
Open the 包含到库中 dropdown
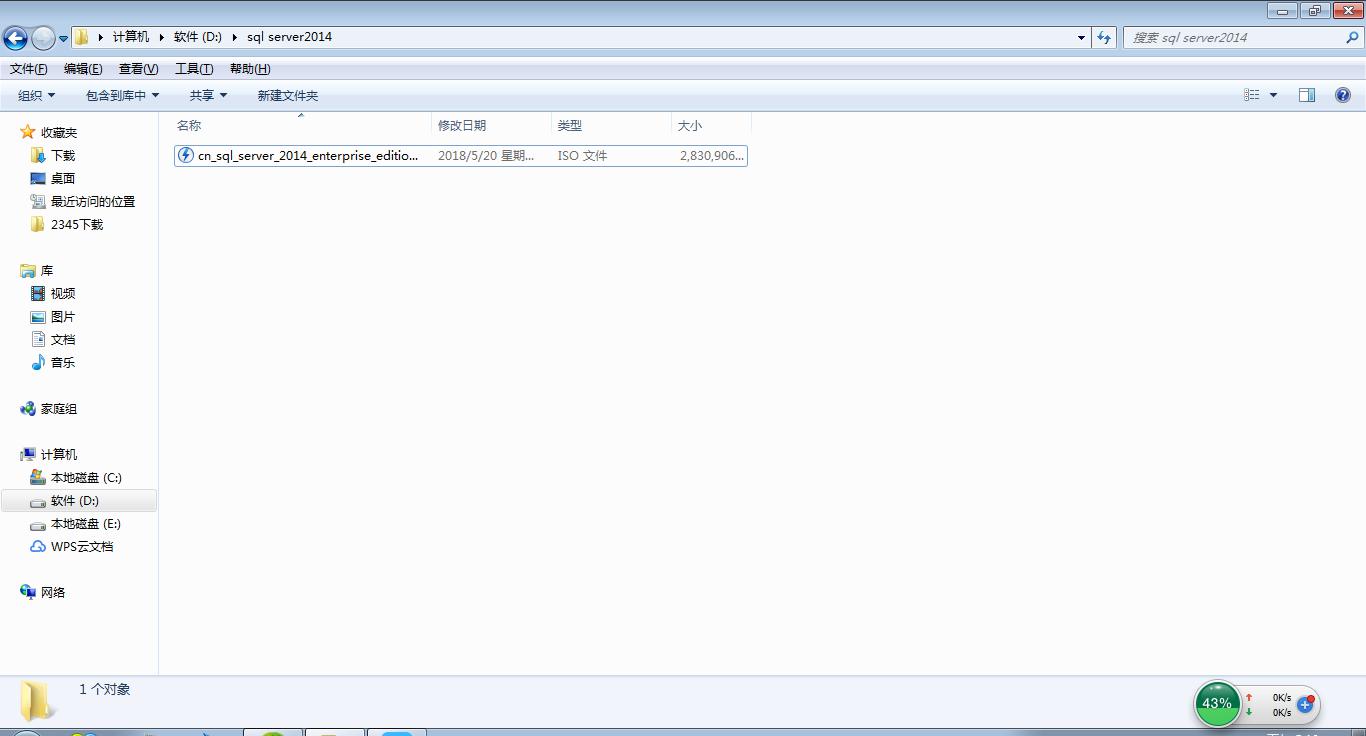tap(122, 95)
